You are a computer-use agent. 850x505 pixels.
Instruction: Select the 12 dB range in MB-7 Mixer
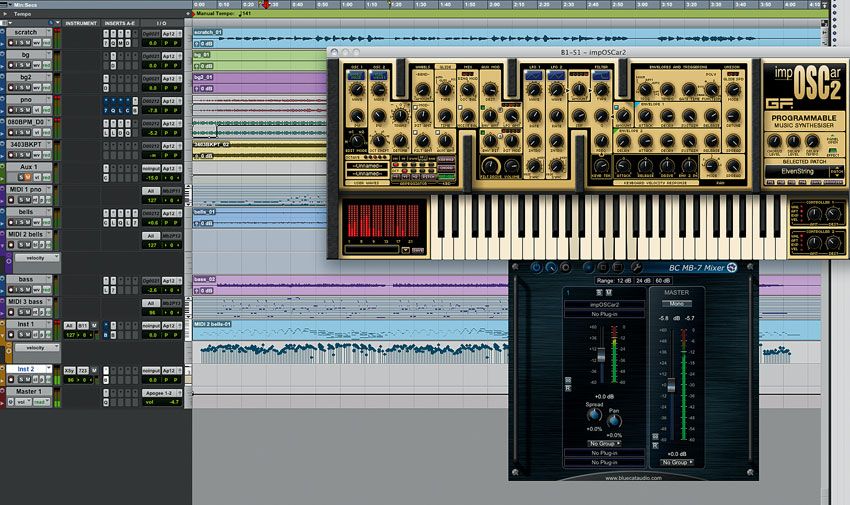[x=624, y=281]
